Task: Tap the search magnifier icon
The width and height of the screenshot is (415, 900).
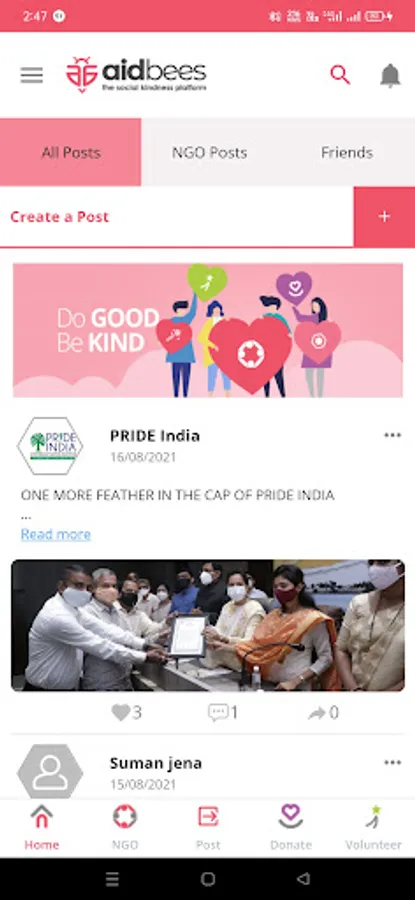Action: [x=340, y=75]
